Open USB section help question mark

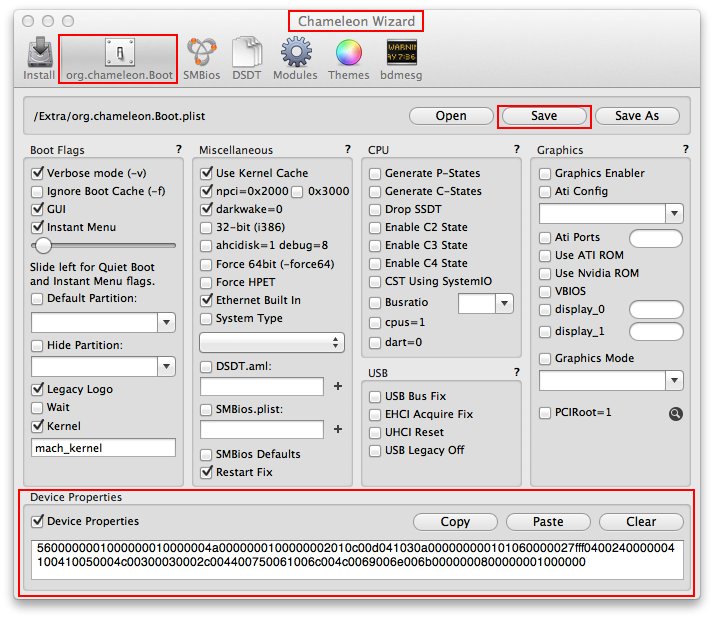point(516,373)
